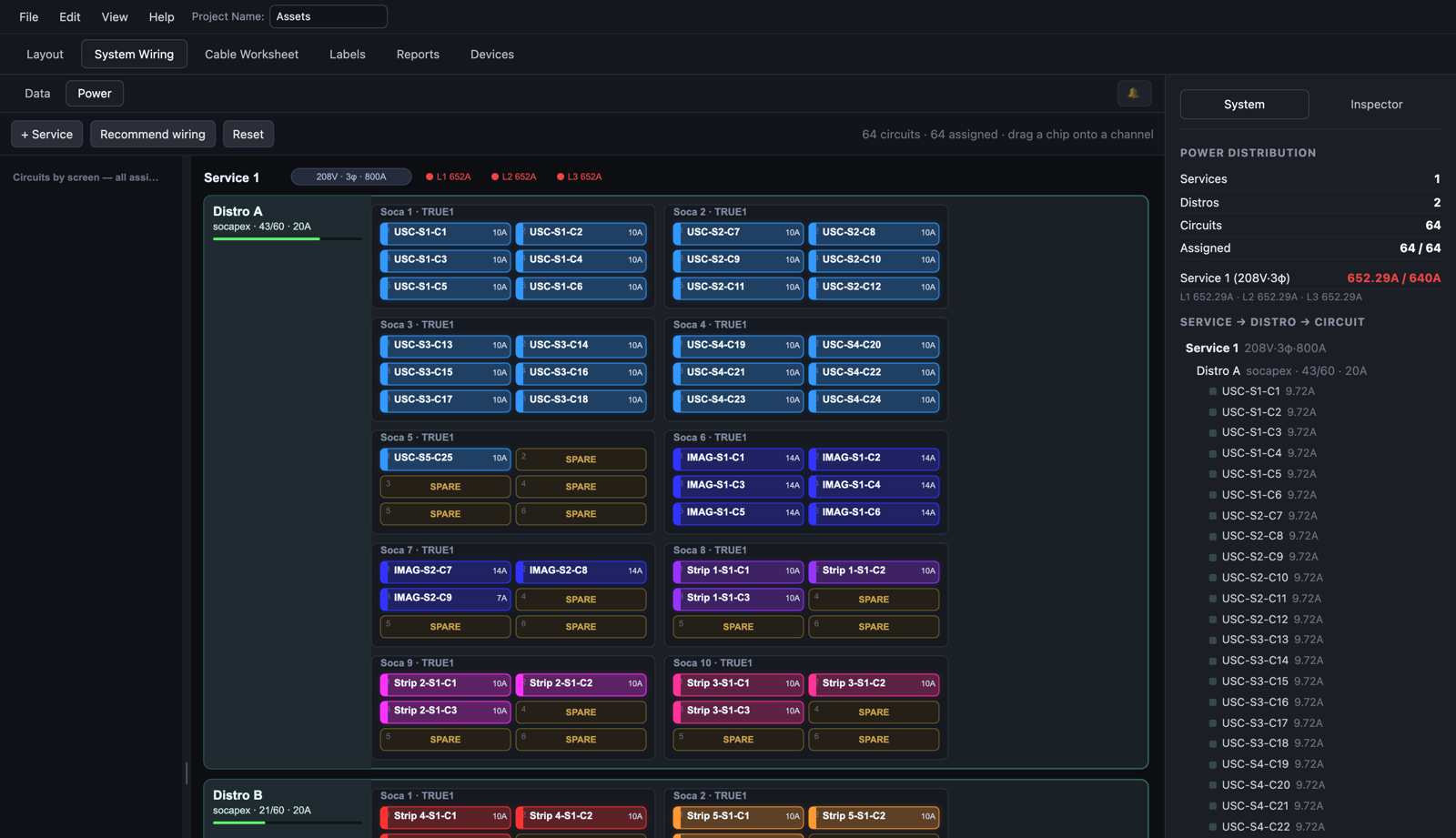1456x838 pixels.
Task: Select the USC-S2-C8 chip in Soca 2
Action: (874, 233)
